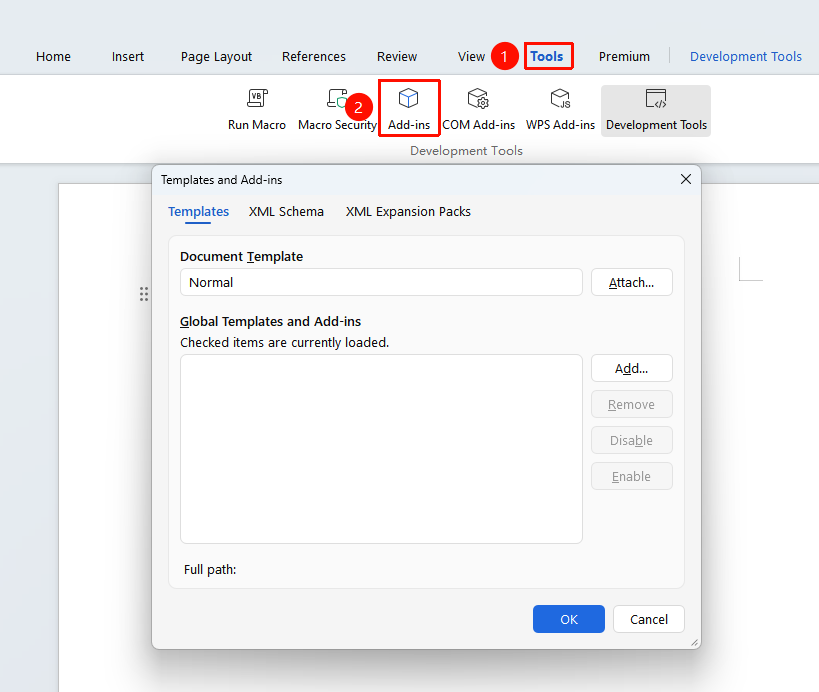Switch to the Insert tab
This screenshot has width=819, height=692.
pyautogui.click(x=128, y=56)
